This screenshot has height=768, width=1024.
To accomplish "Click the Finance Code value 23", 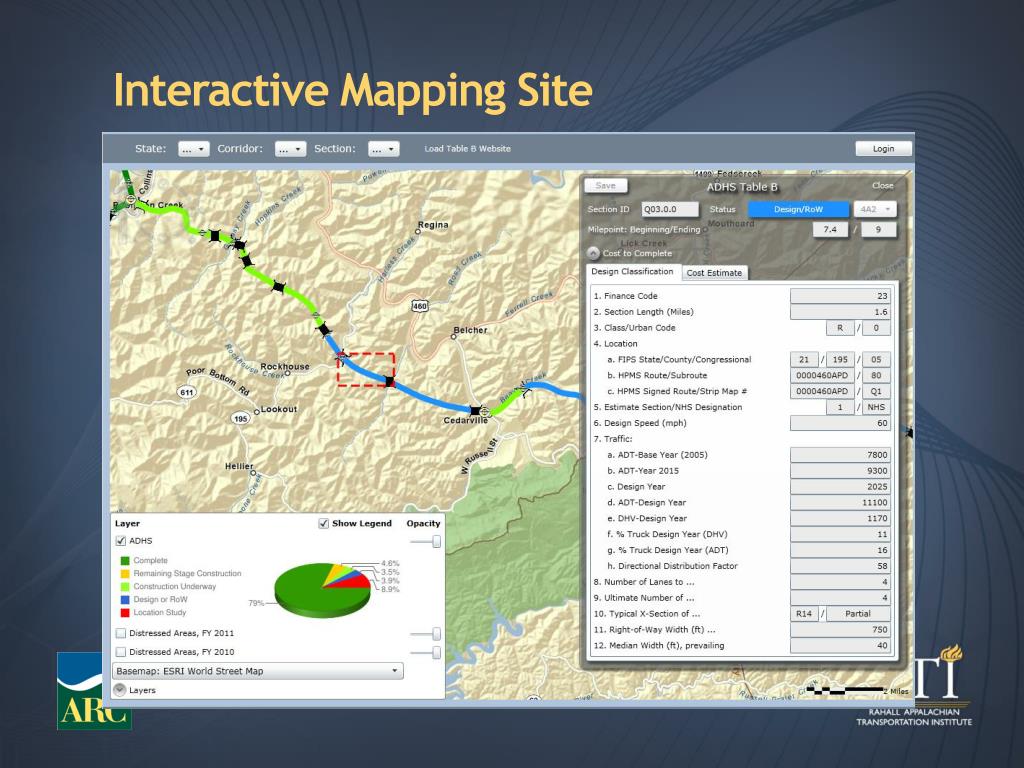I will point(840,296).
